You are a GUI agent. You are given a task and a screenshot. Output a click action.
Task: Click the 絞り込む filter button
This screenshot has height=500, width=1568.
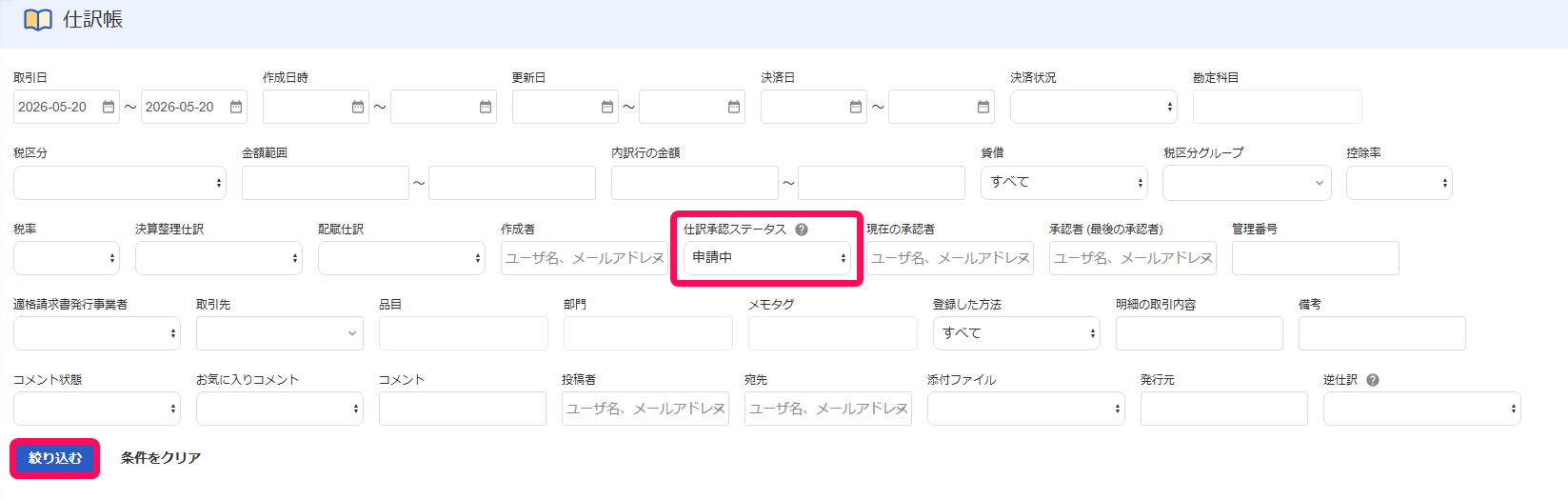(x=55, y=458)
